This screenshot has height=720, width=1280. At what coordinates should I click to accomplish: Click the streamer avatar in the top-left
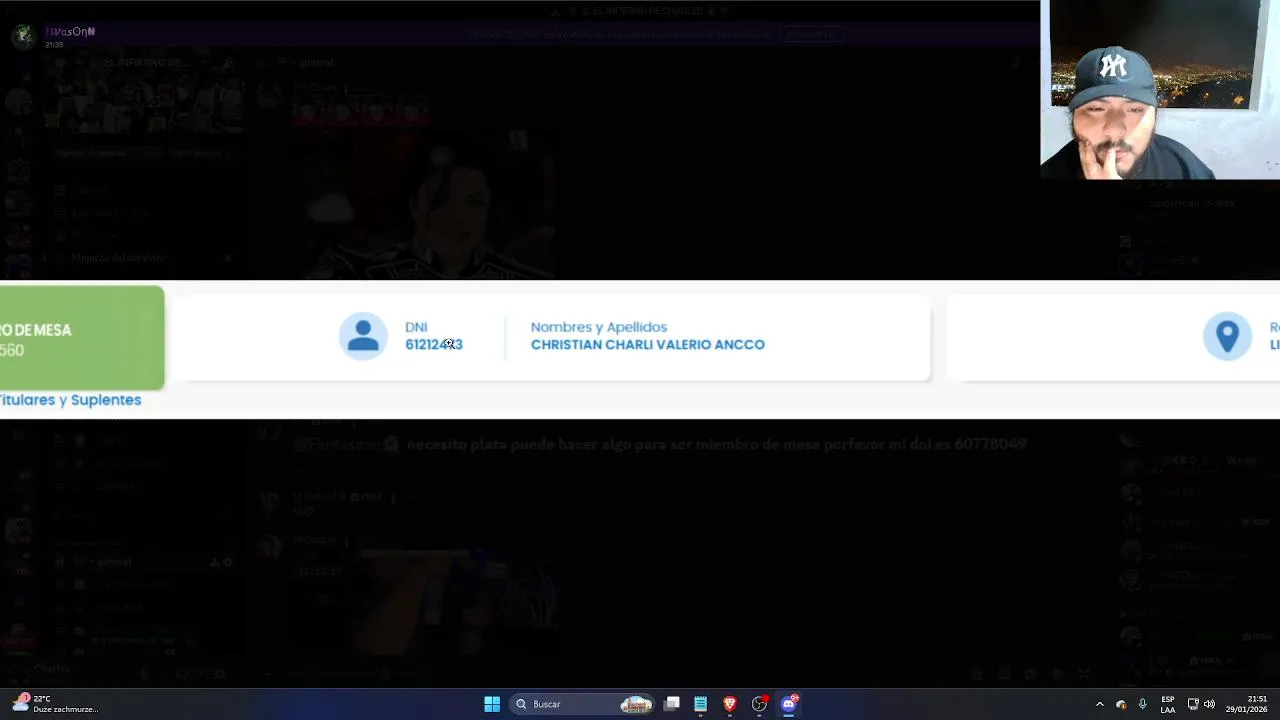(24, 36)
